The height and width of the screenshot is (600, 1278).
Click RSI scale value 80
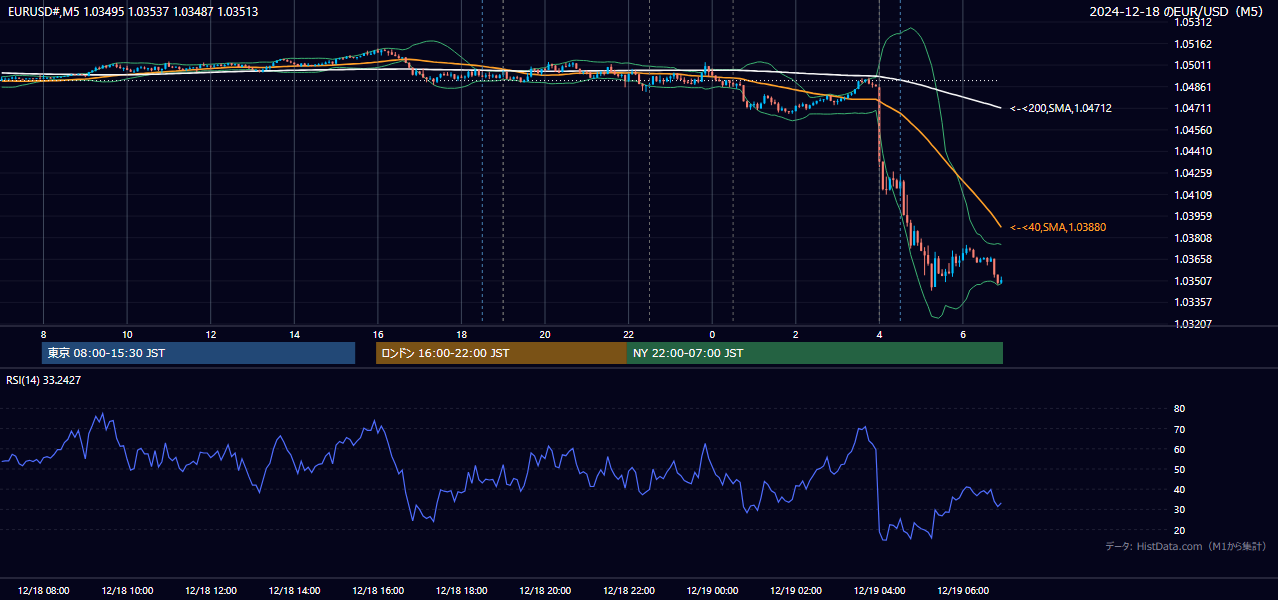[x=1179, y=409]
